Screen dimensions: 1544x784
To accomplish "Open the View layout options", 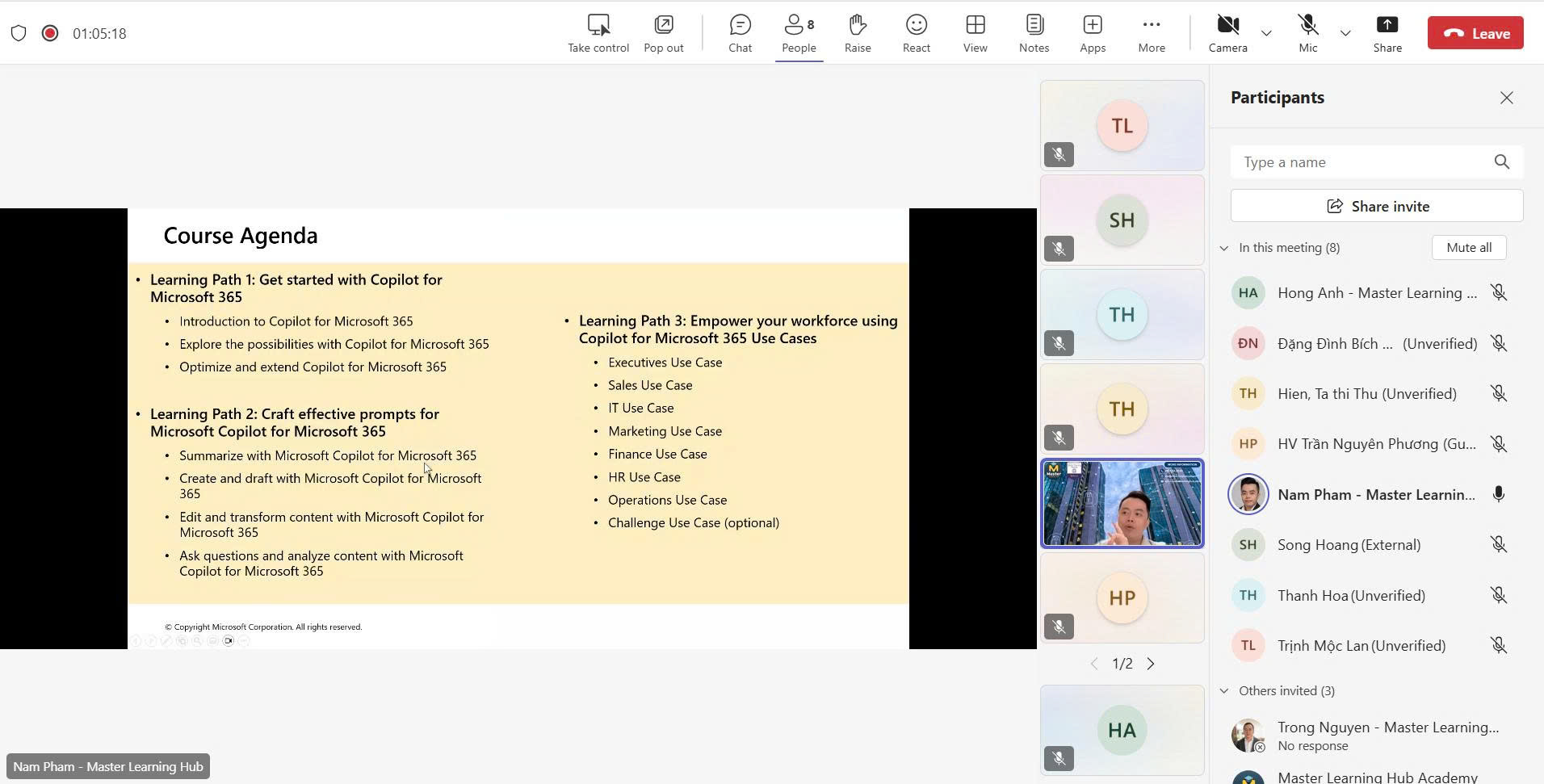I will coord(975,33).
